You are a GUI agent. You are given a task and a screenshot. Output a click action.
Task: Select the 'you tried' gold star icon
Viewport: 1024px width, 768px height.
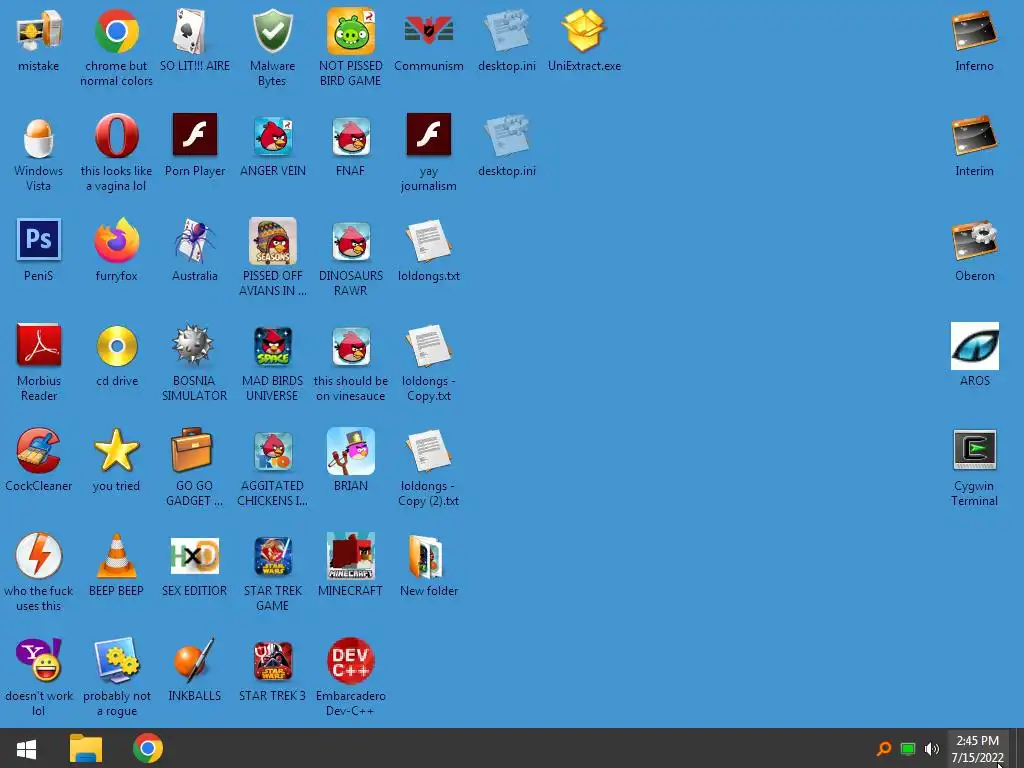[116, 451]
